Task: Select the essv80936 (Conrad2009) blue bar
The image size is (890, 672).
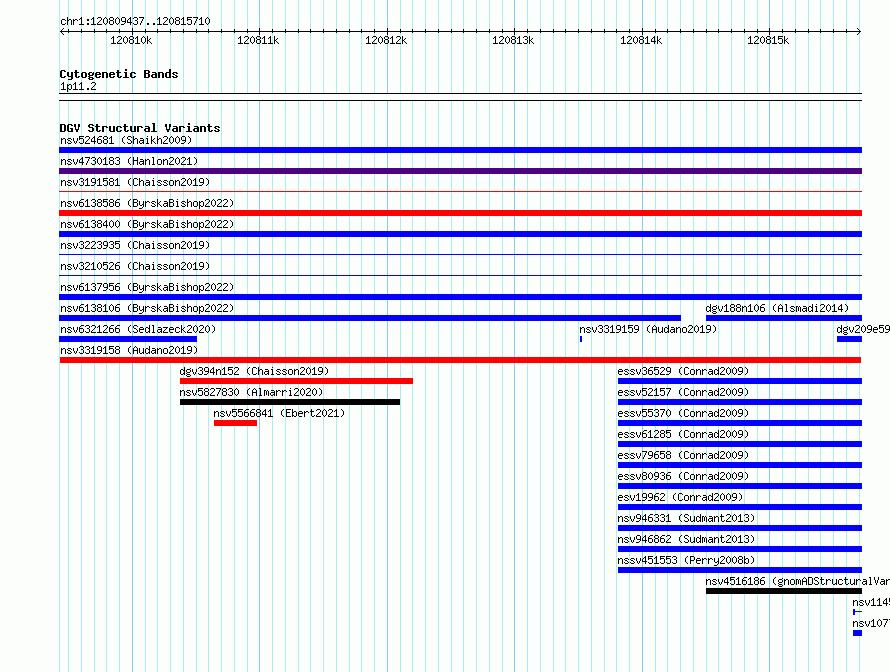Action: (x=740, y=486)
